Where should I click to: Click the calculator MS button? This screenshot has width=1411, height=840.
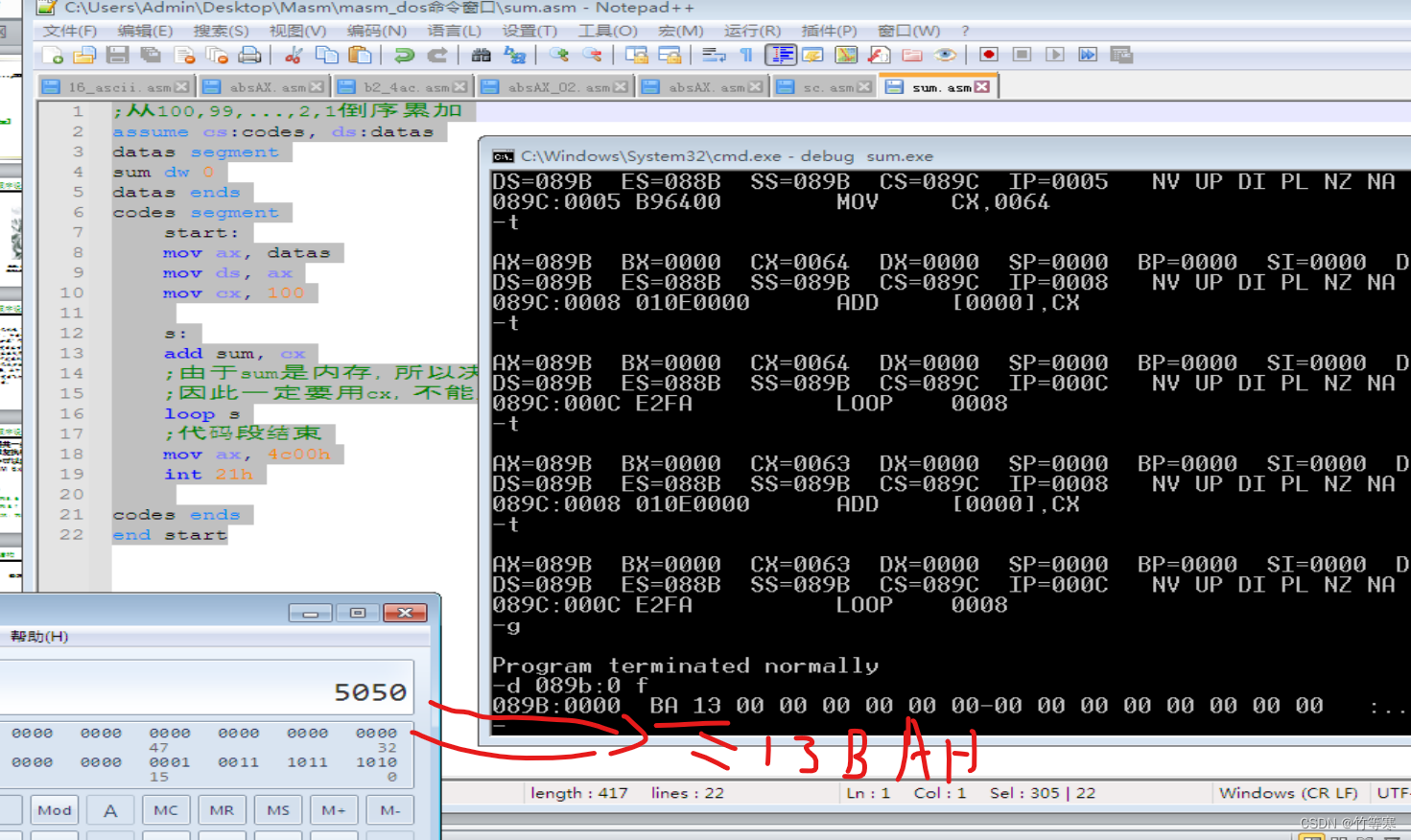pyautogui.click(x=278, y=810)
